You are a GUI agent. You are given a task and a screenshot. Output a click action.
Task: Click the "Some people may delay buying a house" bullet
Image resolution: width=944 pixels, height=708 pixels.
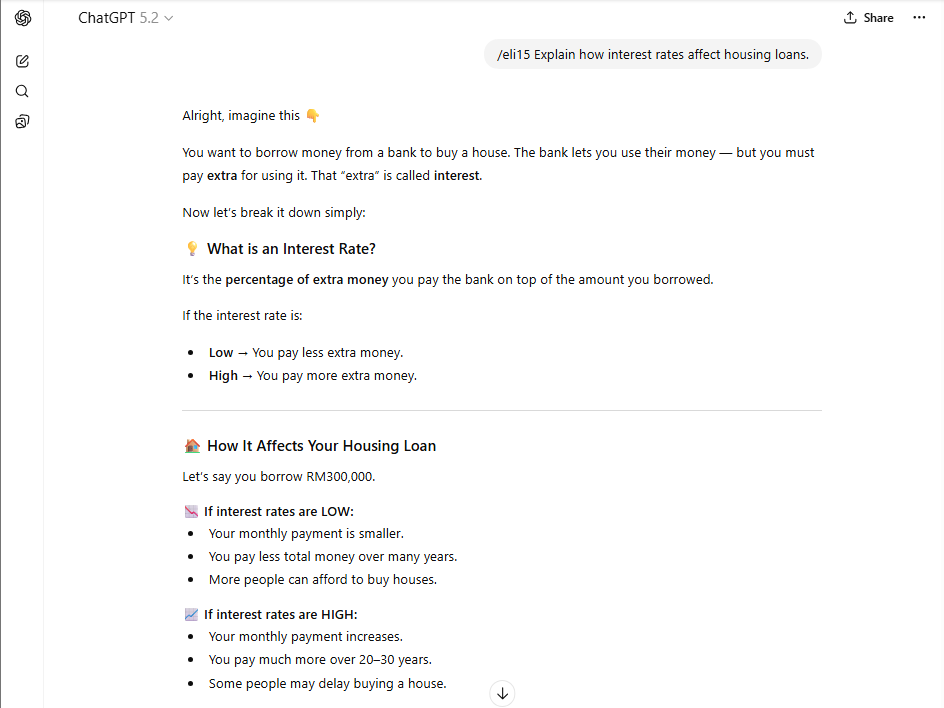pyautogui.click(x=327, y=684)
